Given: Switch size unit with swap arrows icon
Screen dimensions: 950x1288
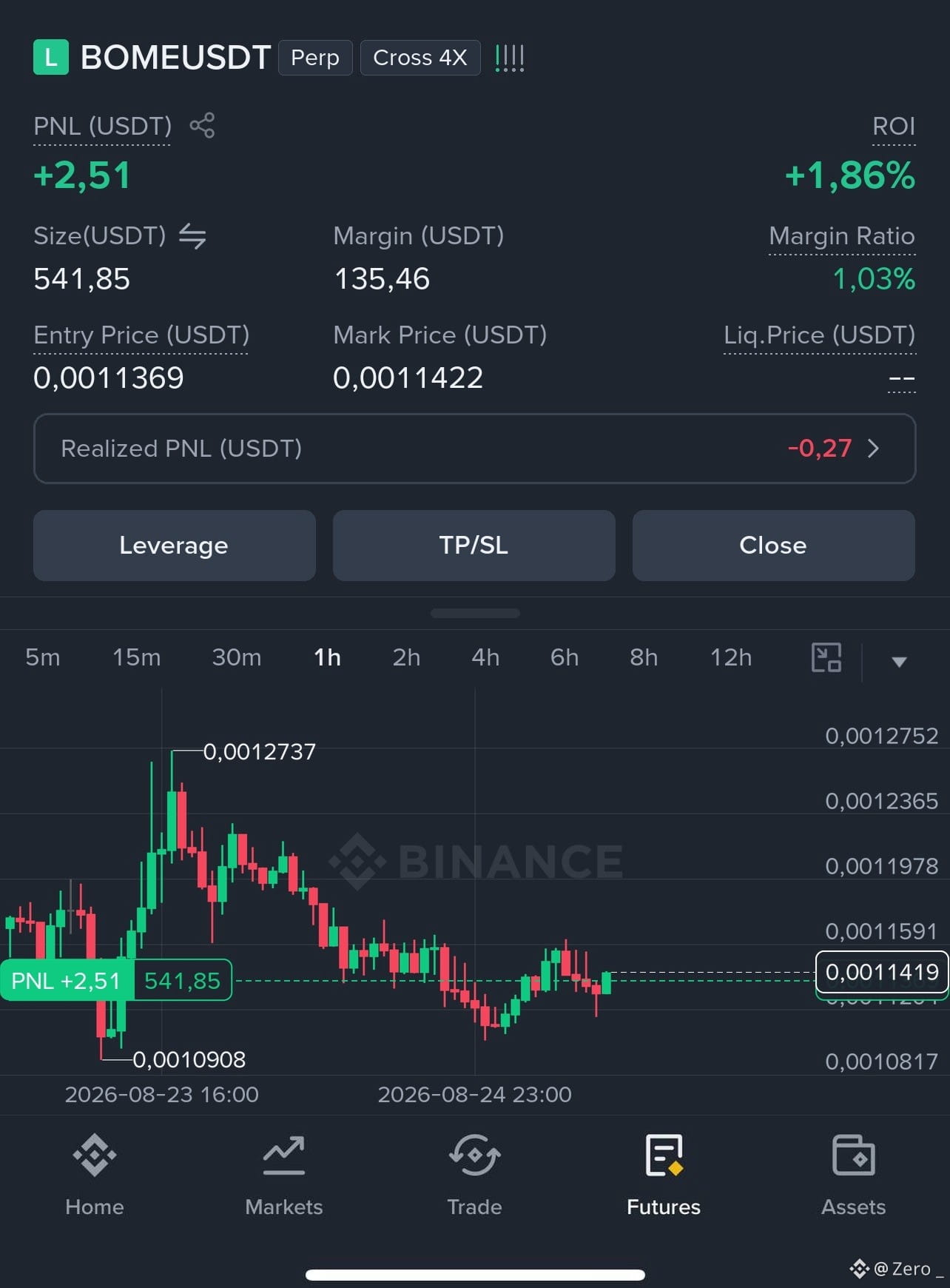Looking at the screenshot, I should (x=192, y=236).
